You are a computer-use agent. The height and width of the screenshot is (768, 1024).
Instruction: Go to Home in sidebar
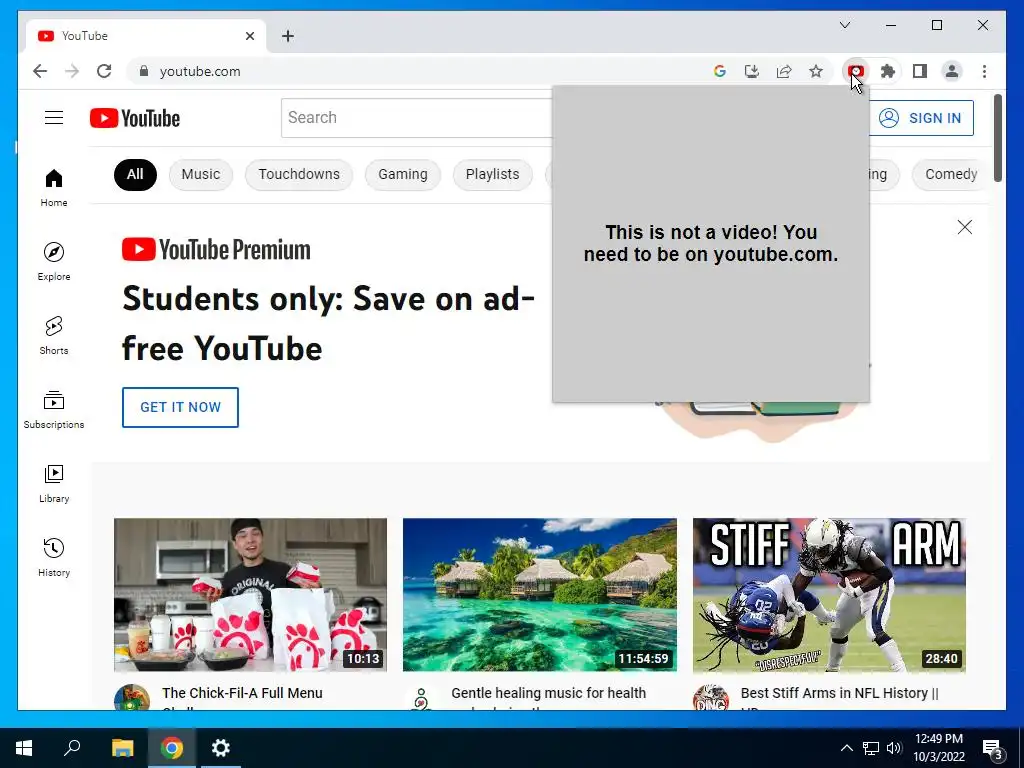click(54, 188)
